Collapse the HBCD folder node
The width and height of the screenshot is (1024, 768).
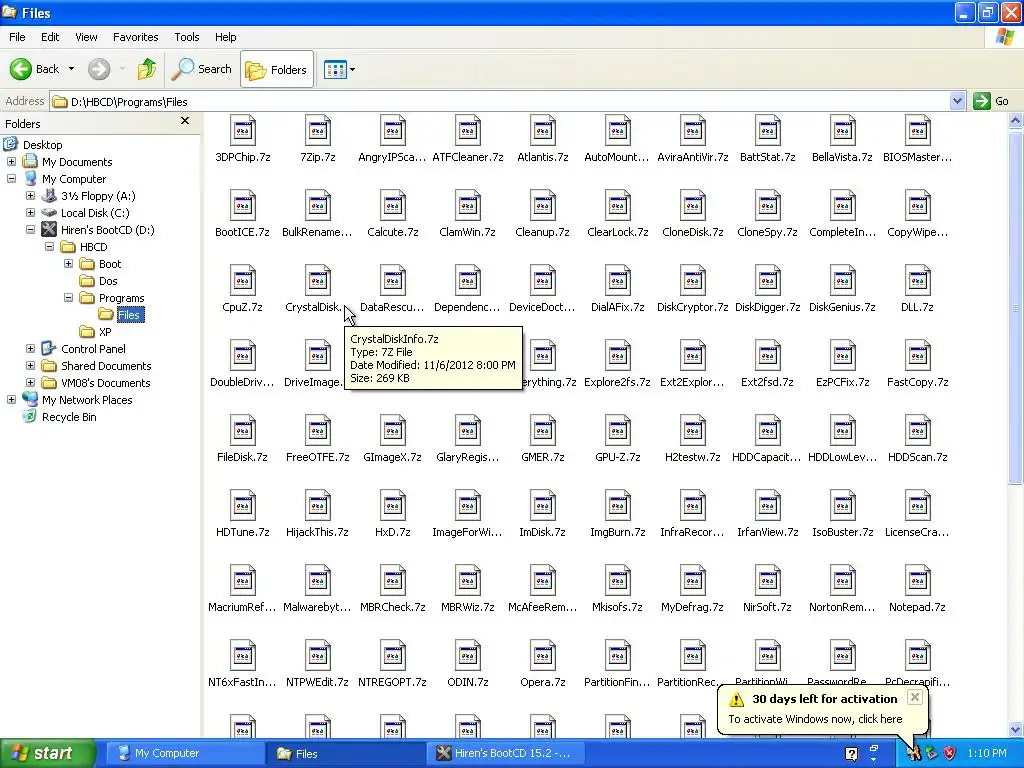click(49, 246)
